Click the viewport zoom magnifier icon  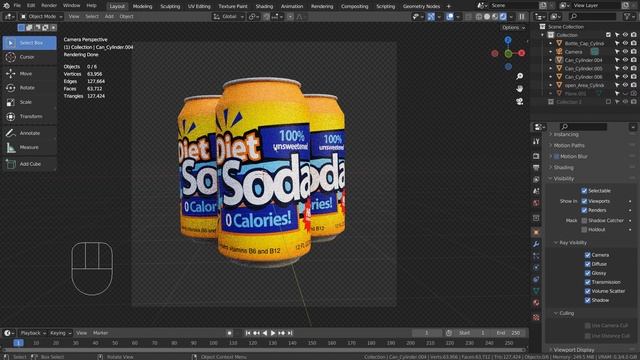pos(519,76)
